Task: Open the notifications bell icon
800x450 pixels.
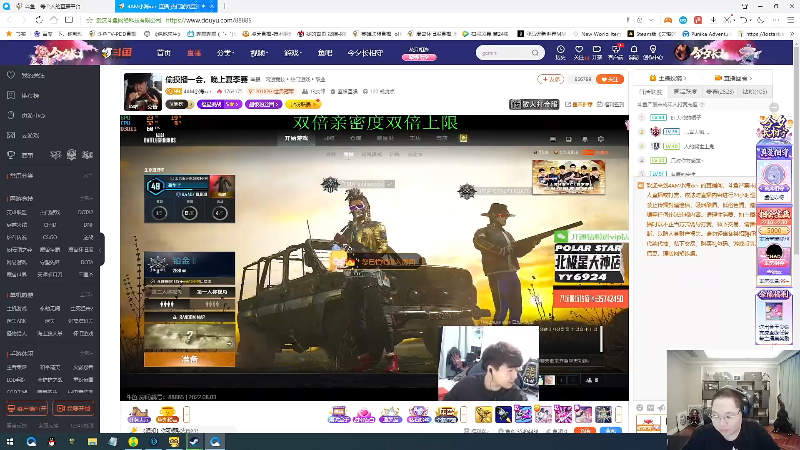Action: coord(634,49)
